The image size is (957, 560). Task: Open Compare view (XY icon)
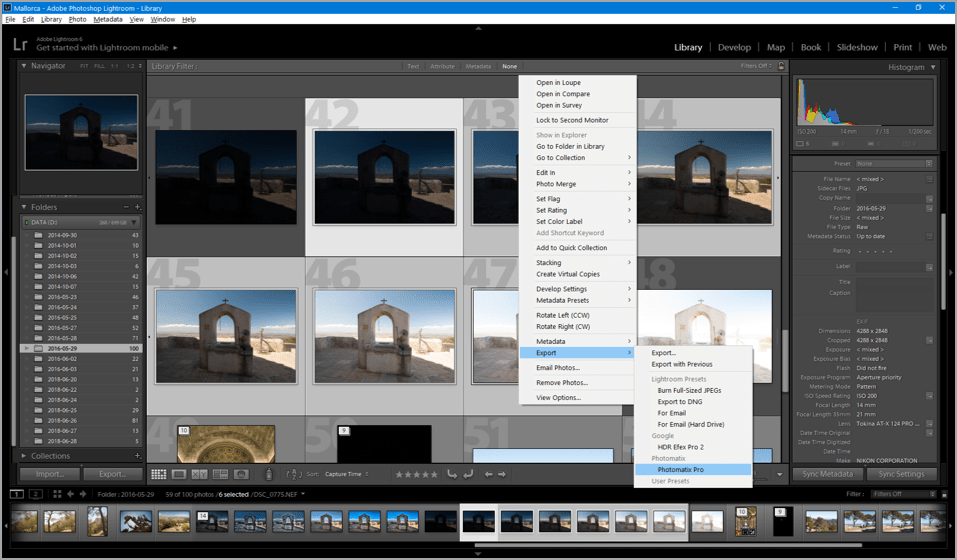pyautogui.click(x=199, y=474)
